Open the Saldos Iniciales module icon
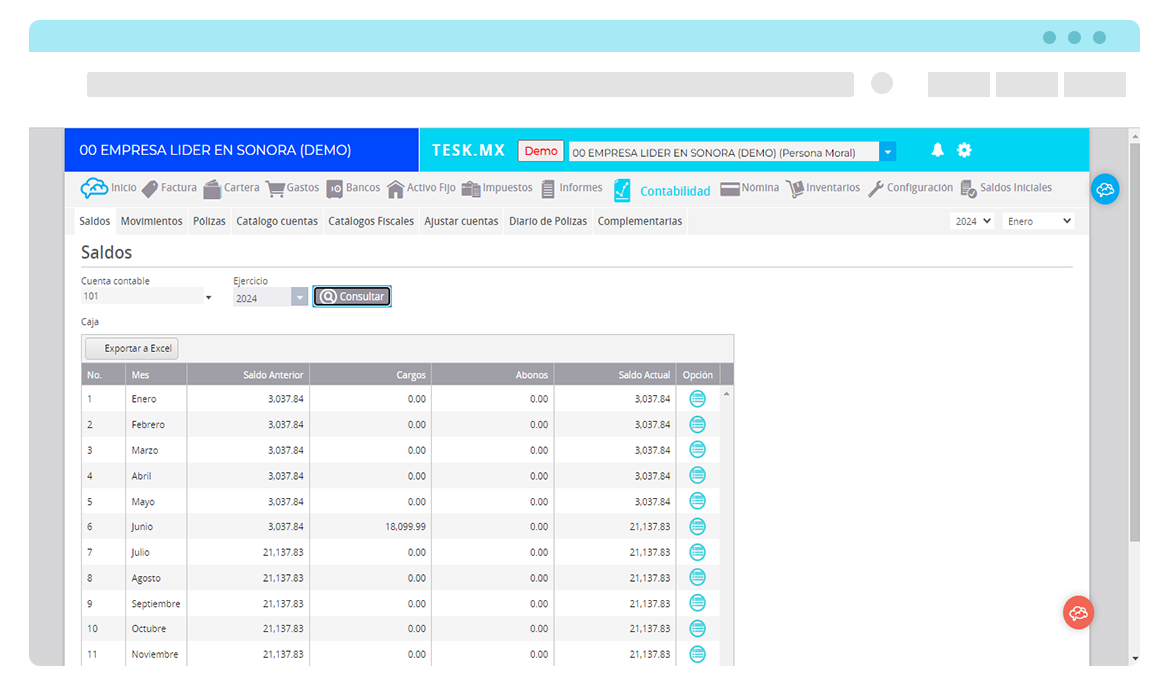This screenshot has width=1172, height=686. (969, 187)
